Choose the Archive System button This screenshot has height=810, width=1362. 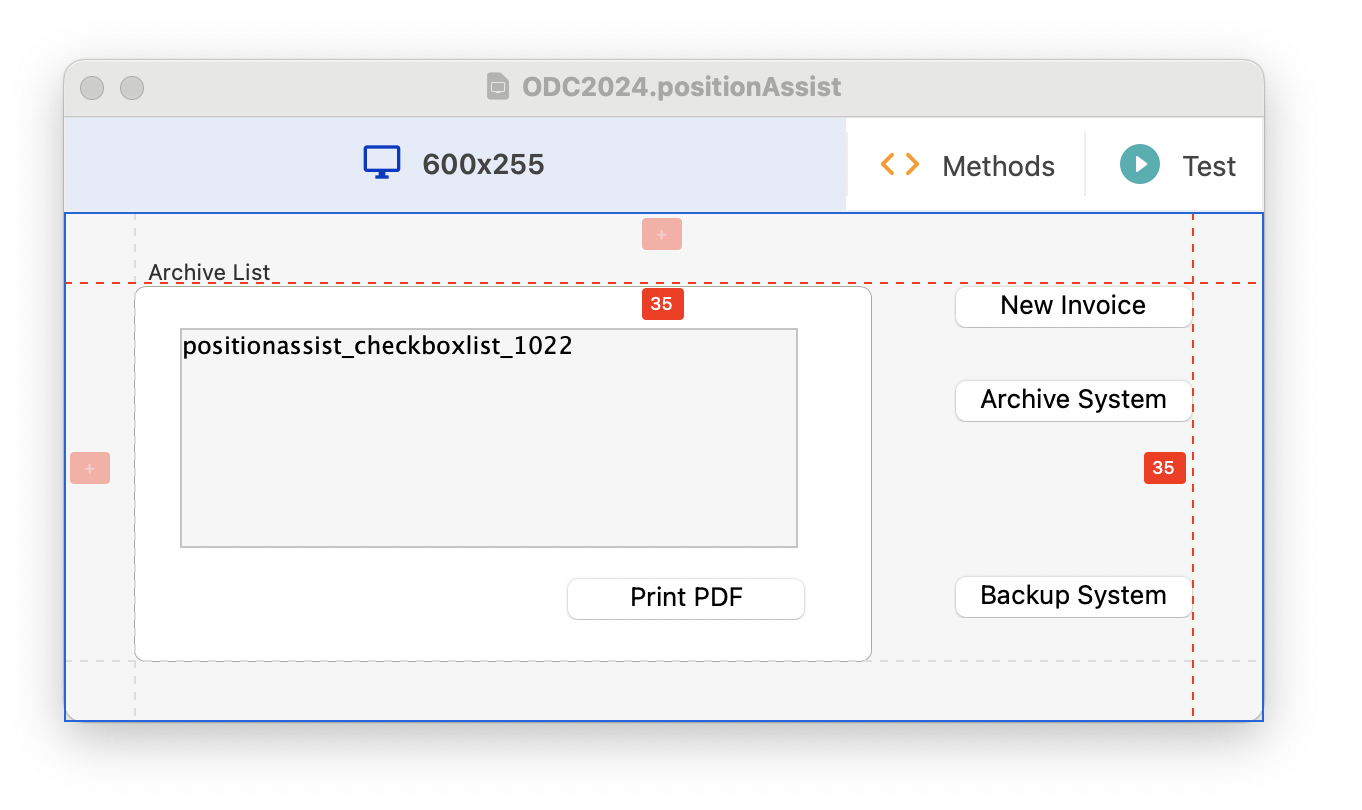1073,400
